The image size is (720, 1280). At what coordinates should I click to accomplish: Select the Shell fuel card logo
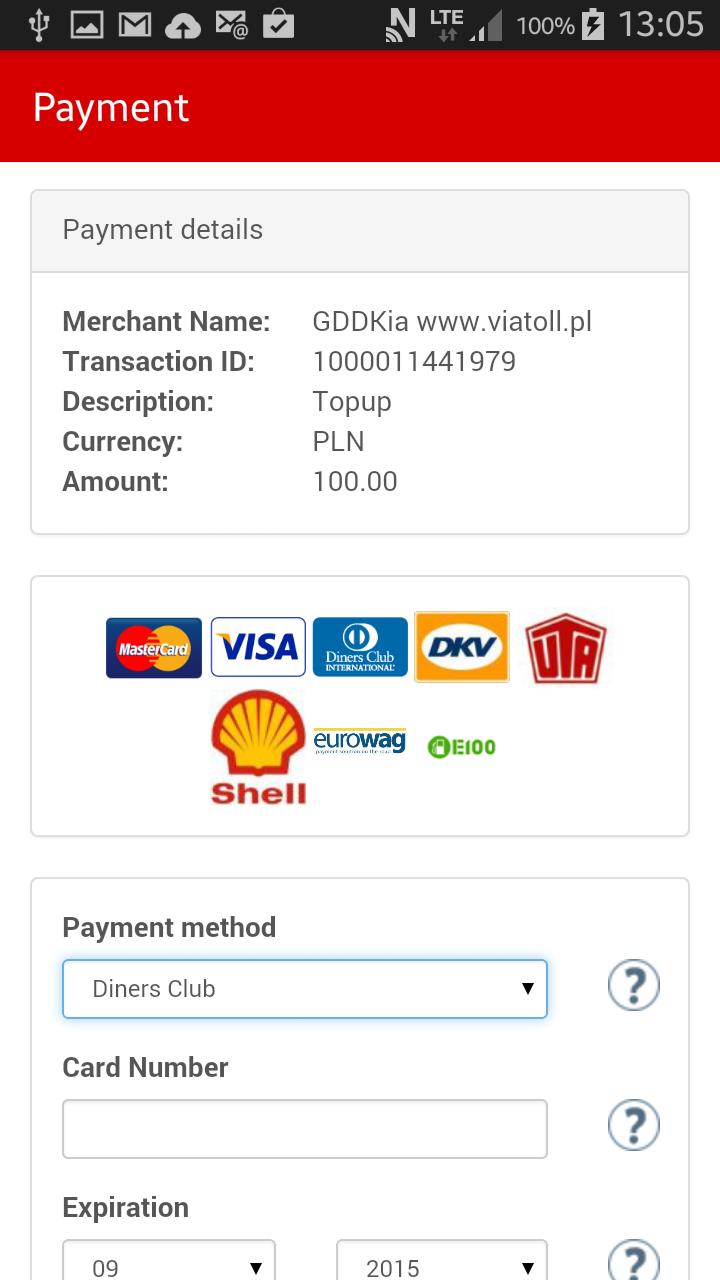258,747
